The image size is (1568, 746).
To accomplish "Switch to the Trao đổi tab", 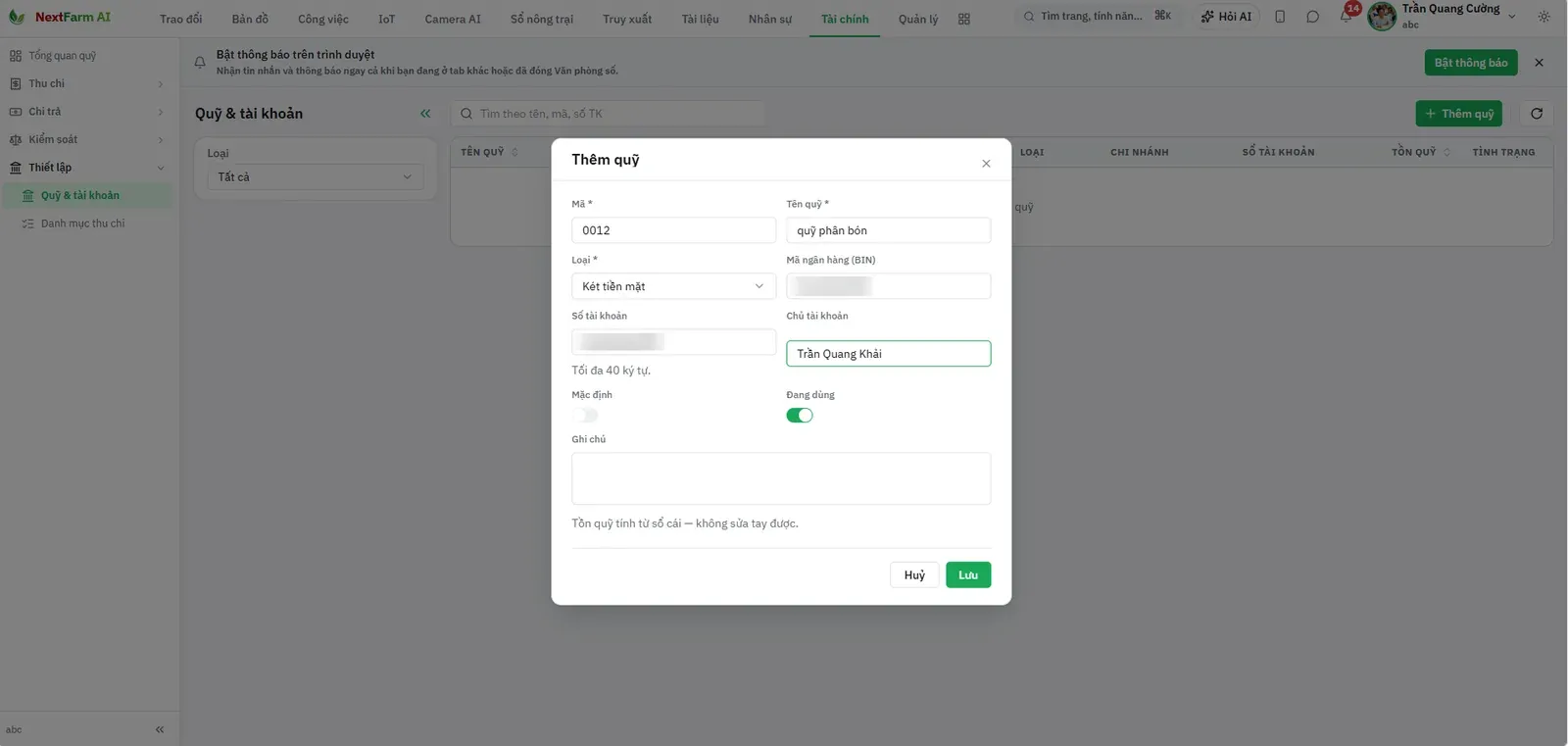I will pyautogui.click(x=181, y=19).
